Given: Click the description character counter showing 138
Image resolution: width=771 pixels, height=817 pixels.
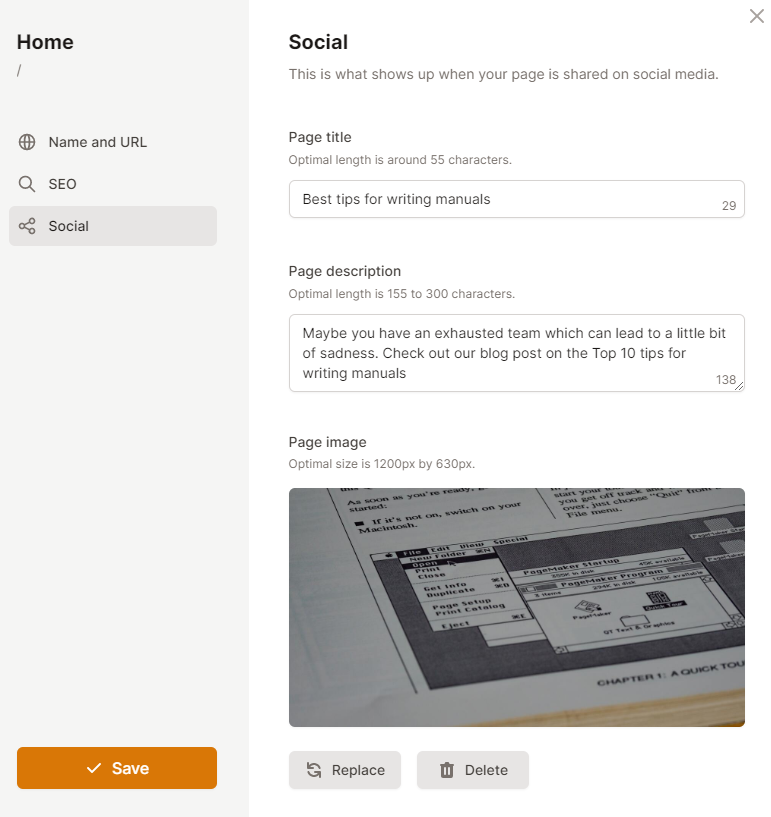Looking at the screenshot, I should (725, 380).
